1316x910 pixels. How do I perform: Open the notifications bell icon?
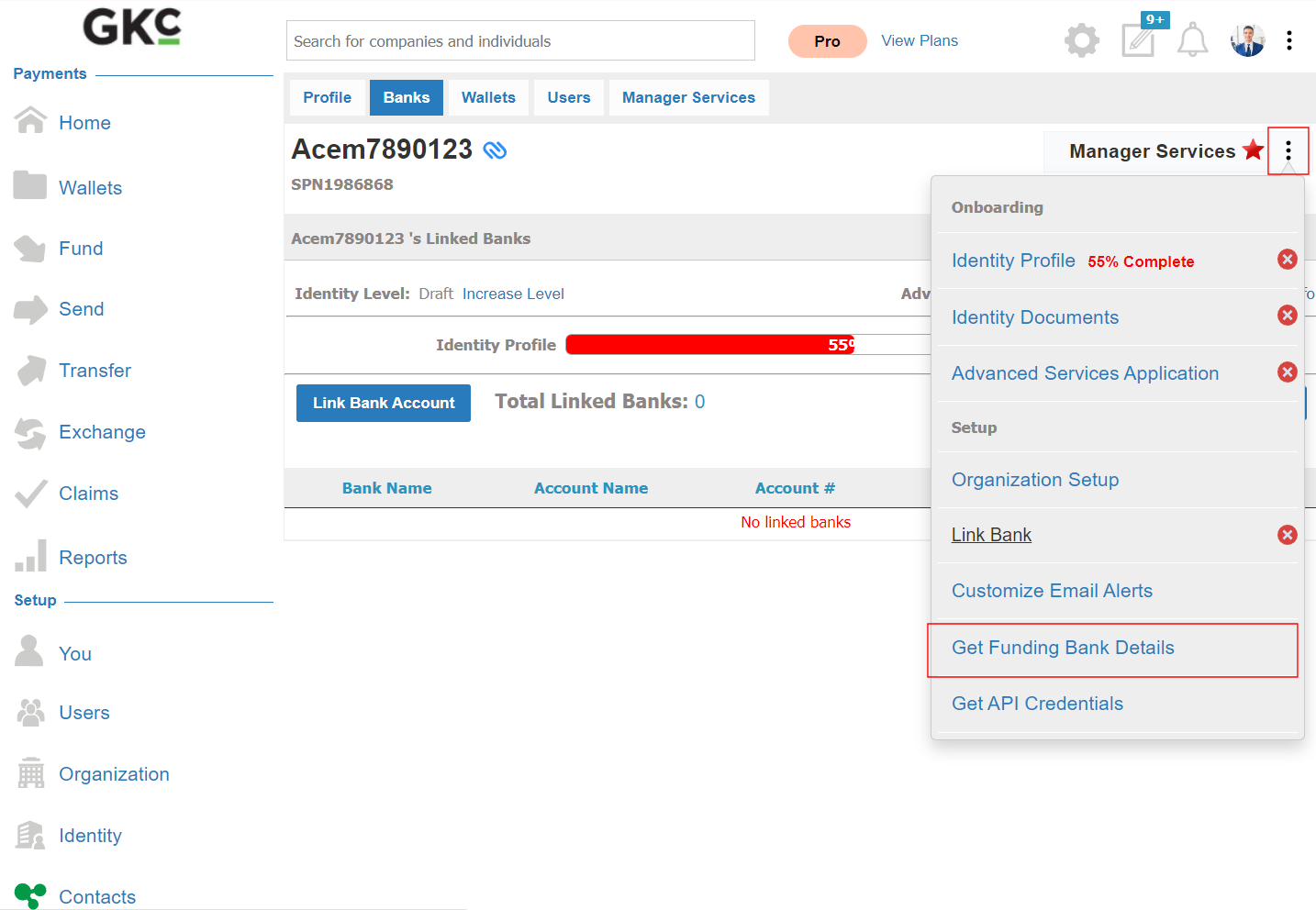click(x=1193, y=40)
